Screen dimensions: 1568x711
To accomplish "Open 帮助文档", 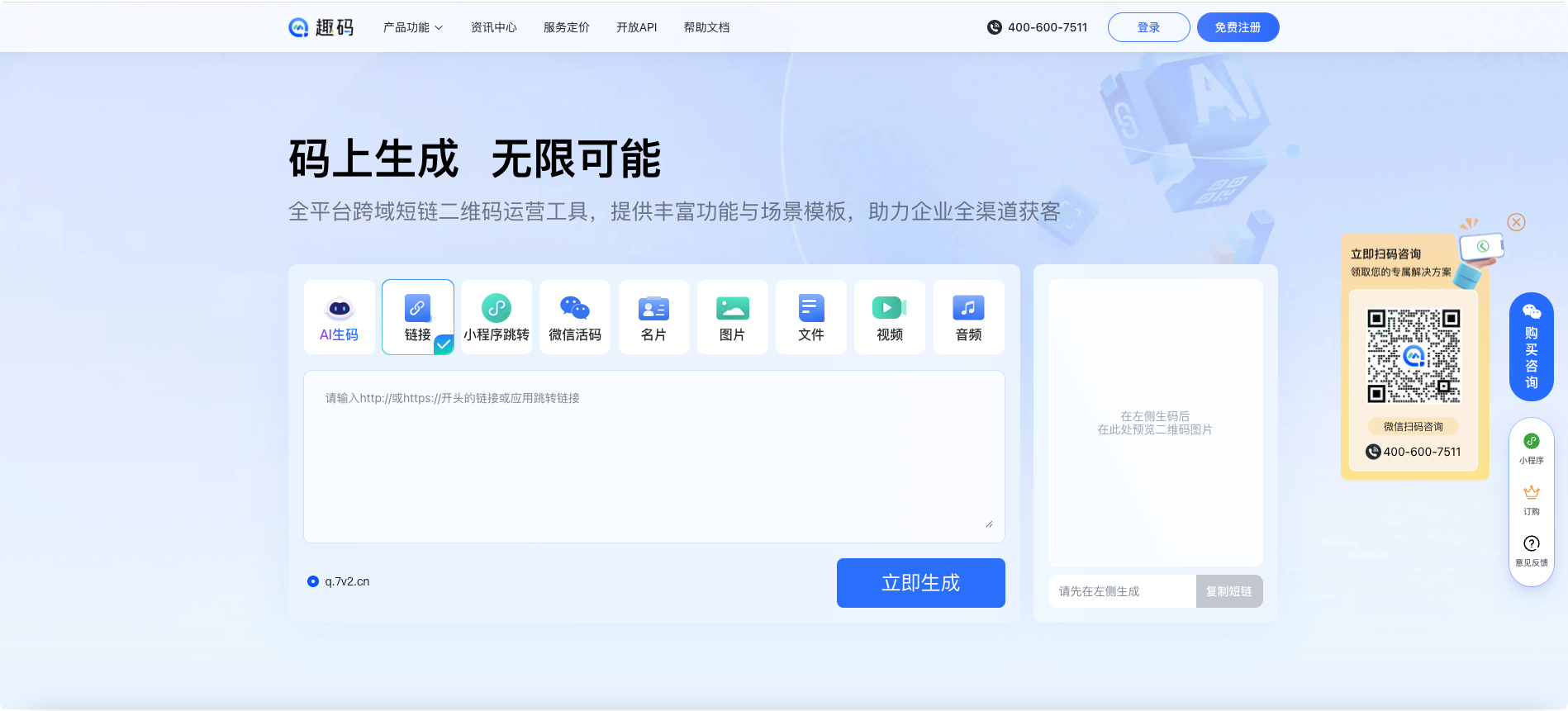I will click(x=707, y=27).
